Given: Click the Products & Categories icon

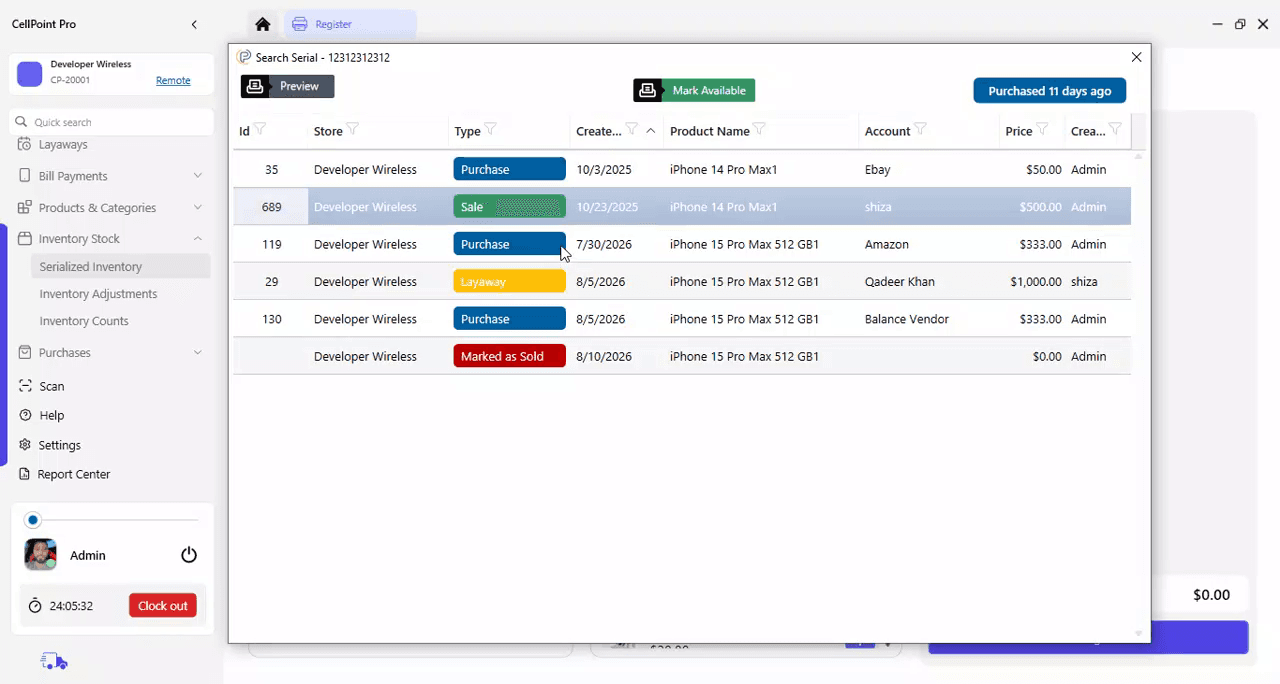Looking at the screenshot, I should pyautogui.click(x=25, y=208).
